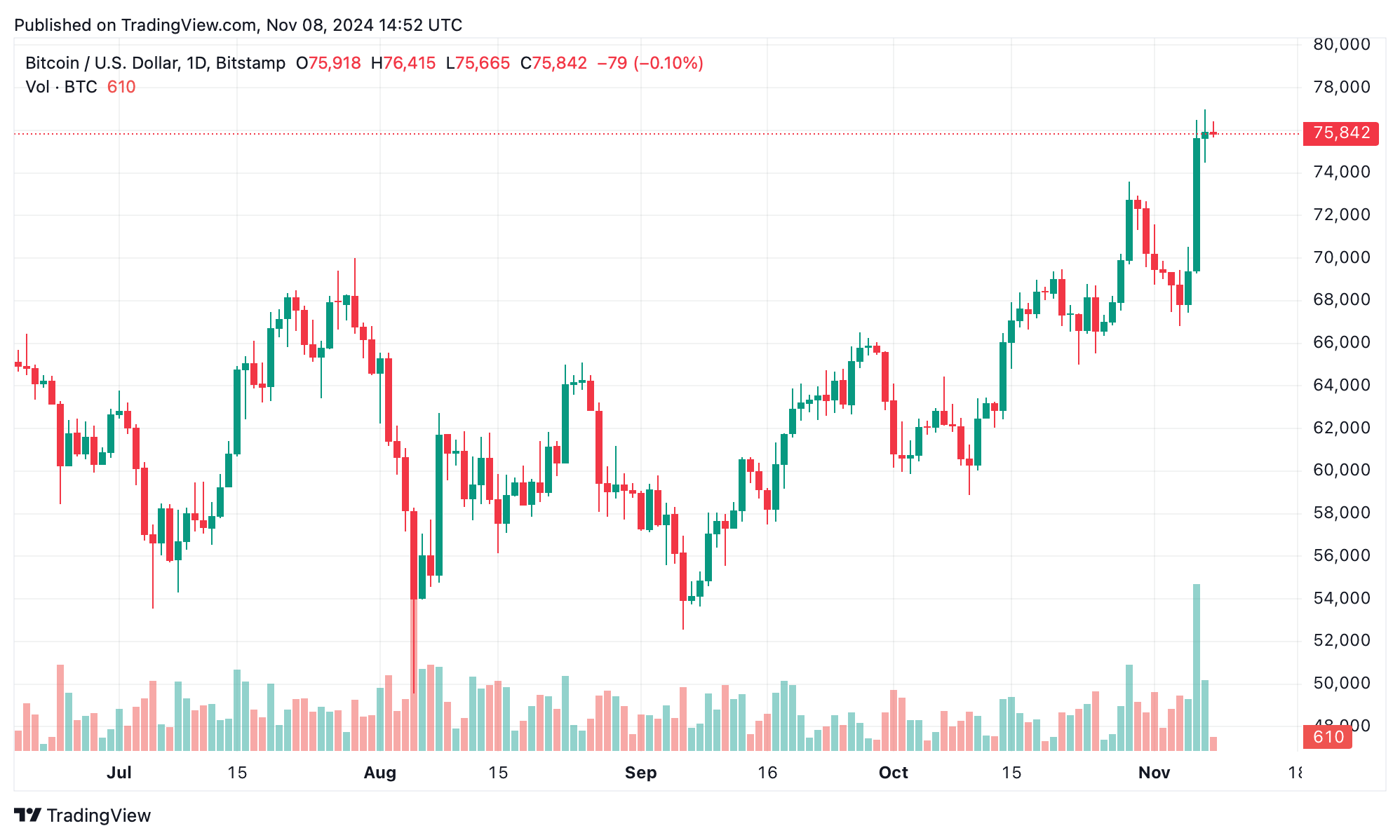The height and width of the screenshot is (840, 1400).
Task: Click the 68,000 price axis label
Action: coord(1342,299)
